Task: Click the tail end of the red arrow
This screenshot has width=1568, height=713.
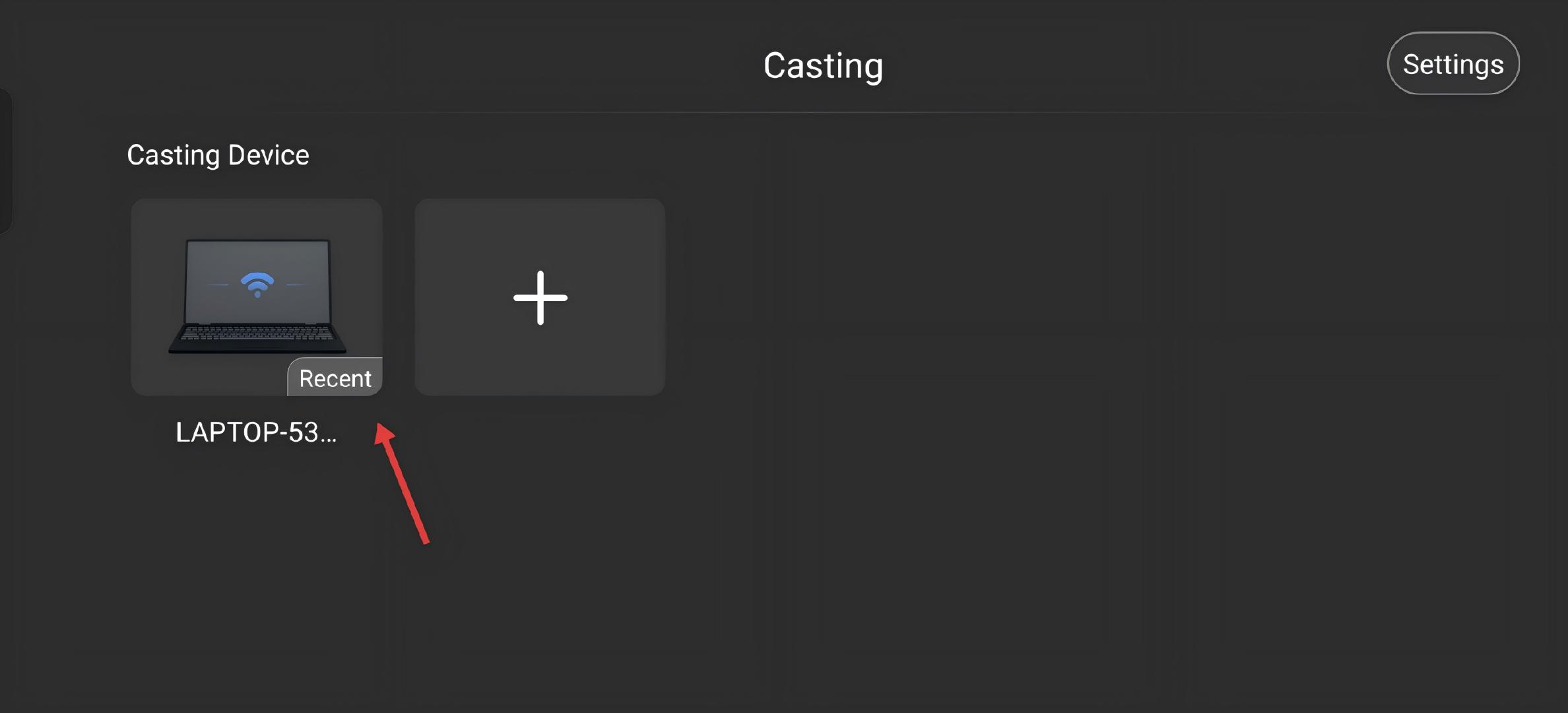Action: [x=426, y=540]
